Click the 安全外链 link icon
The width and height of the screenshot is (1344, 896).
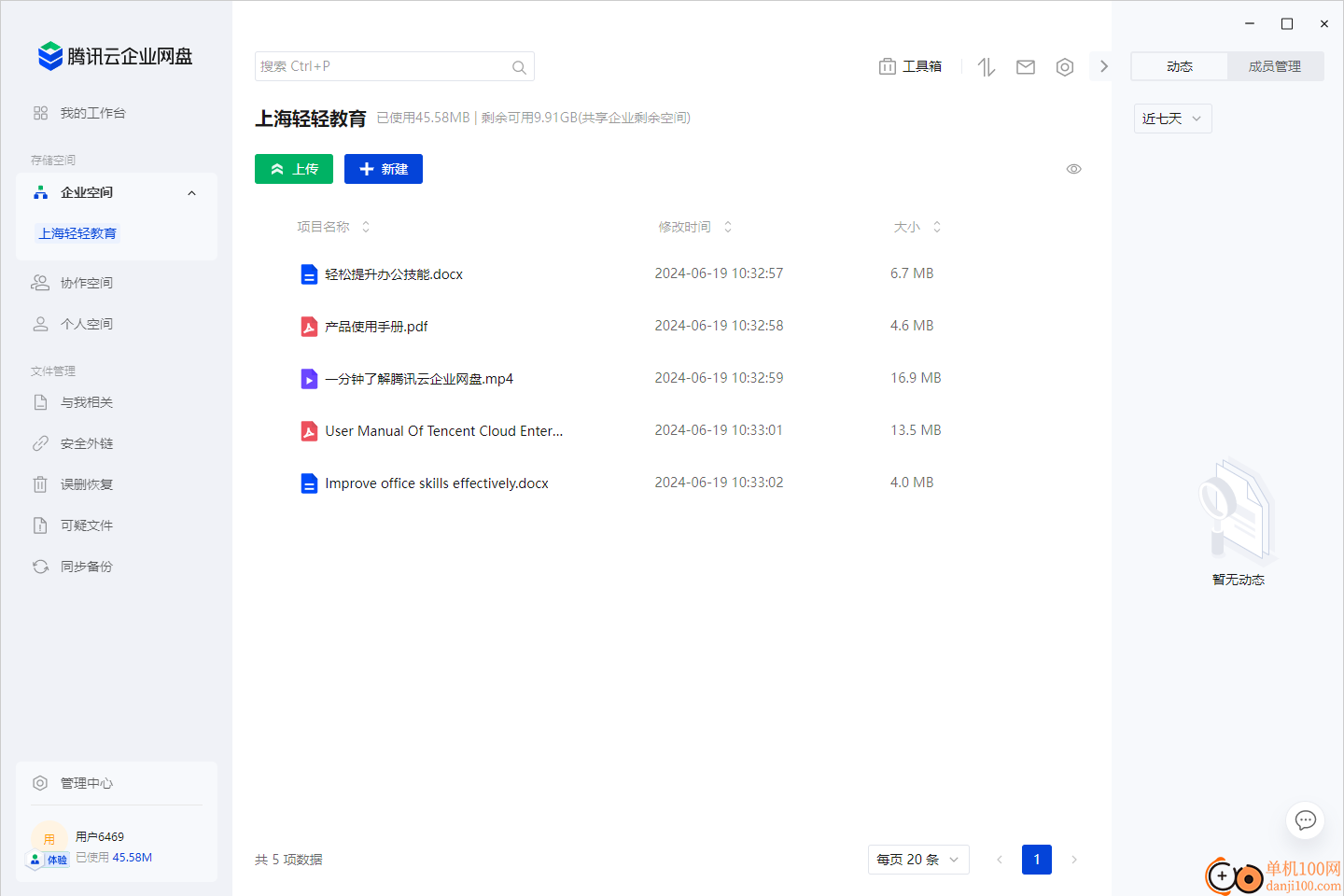pos(40,443)
